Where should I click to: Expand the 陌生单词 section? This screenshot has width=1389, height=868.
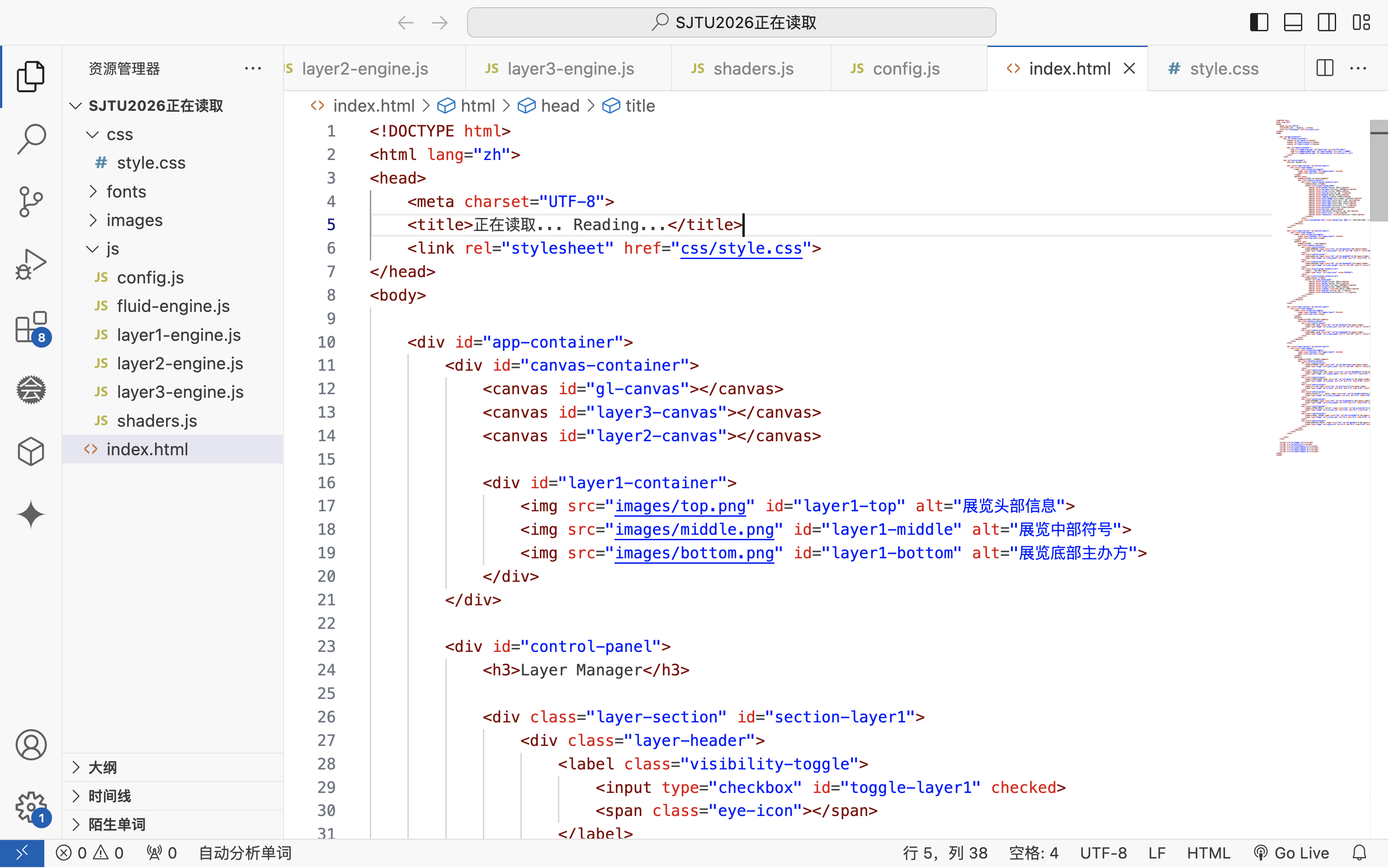pyautogui.click(x=172, y=825)
